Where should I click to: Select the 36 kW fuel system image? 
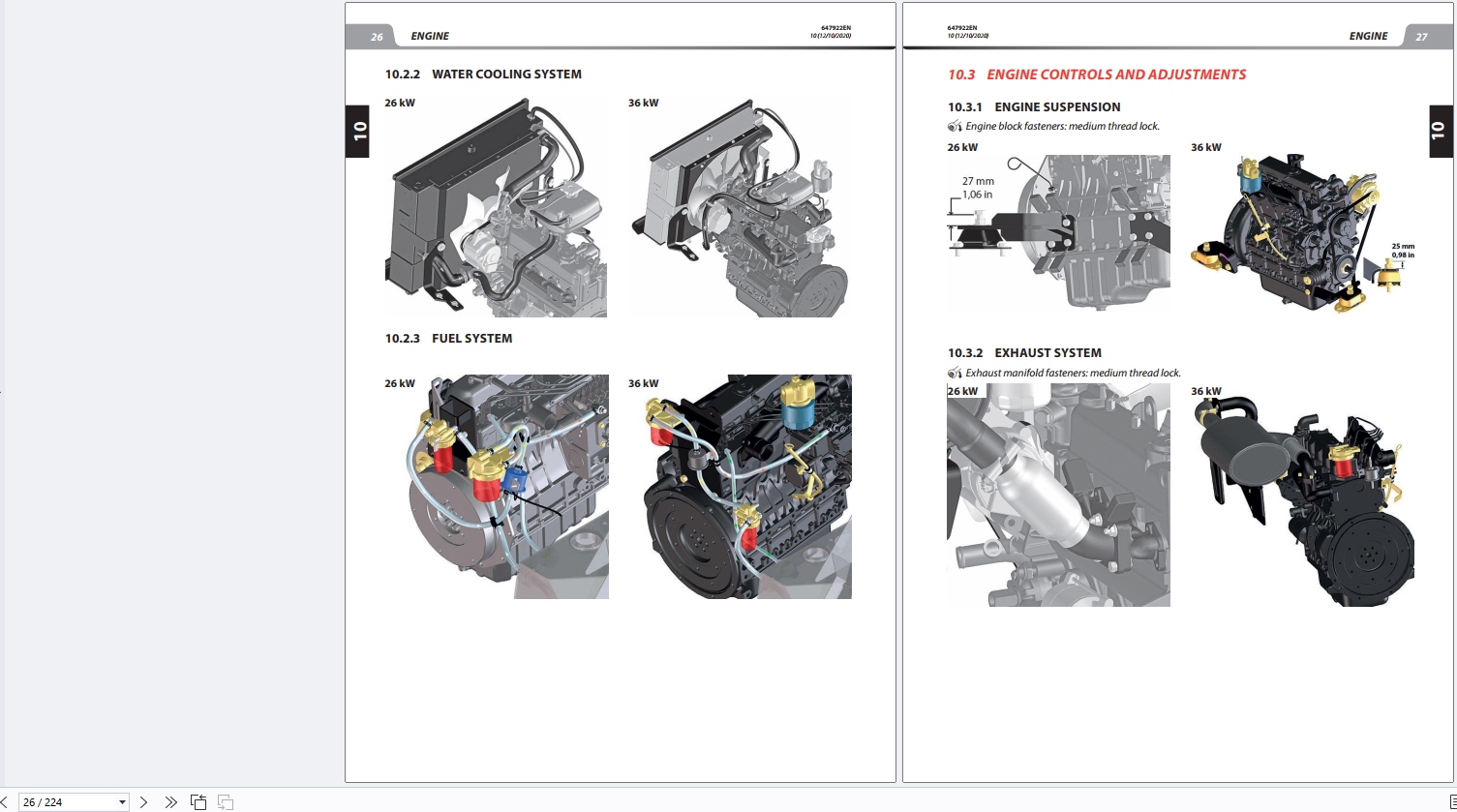748,487
